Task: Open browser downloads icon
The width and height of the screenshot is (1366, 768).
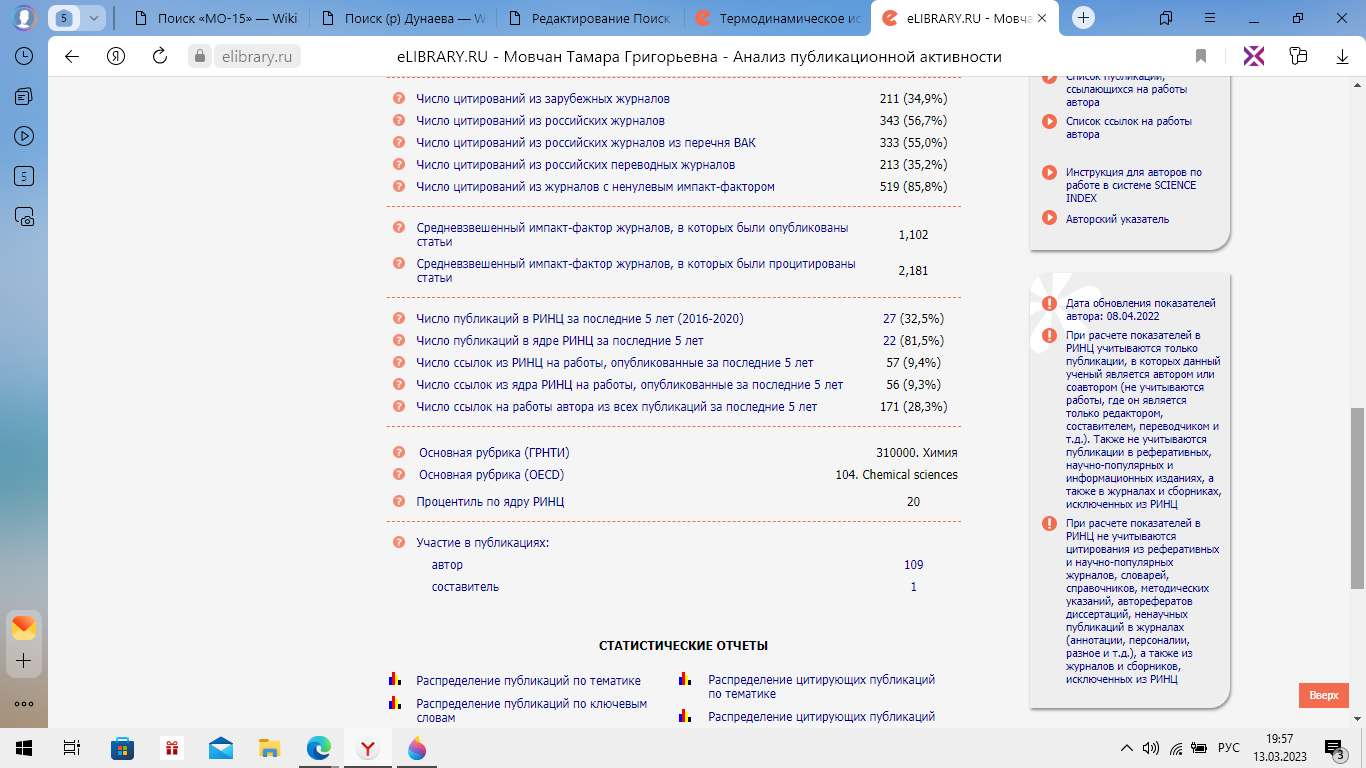Action: [1342, 57]
